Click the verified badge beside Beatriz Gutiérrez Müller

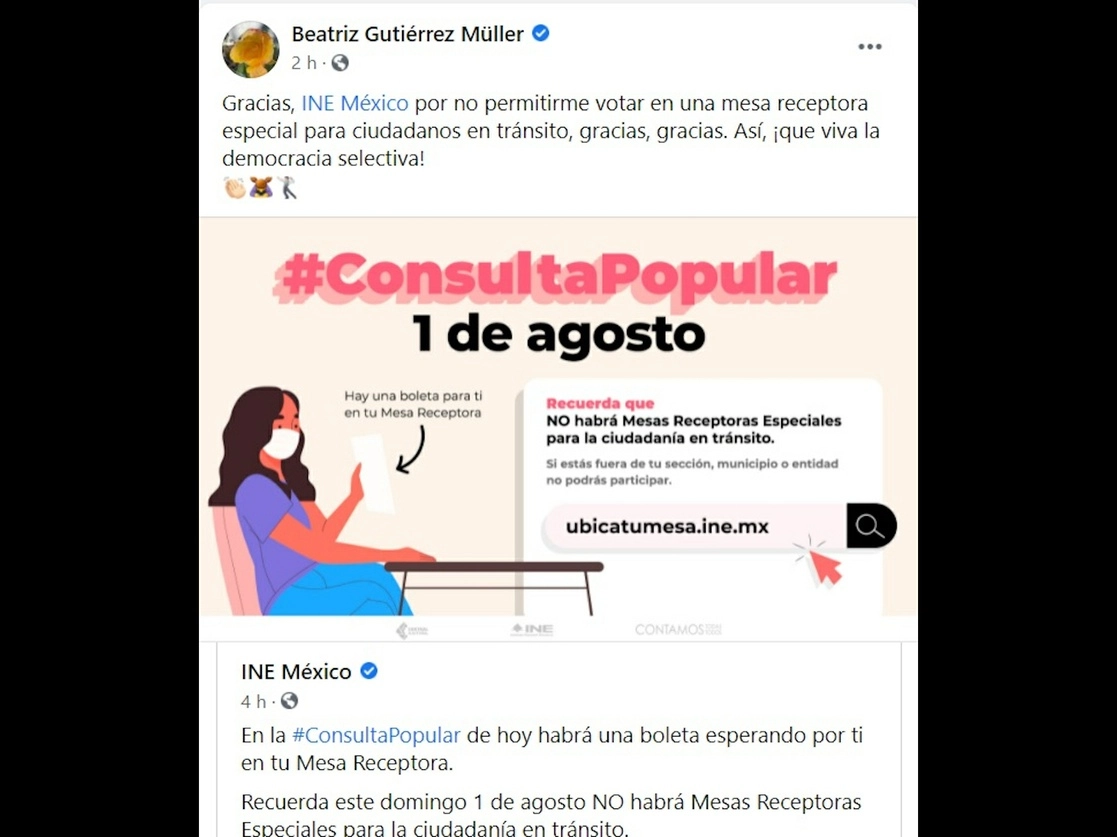coord(541,33)
